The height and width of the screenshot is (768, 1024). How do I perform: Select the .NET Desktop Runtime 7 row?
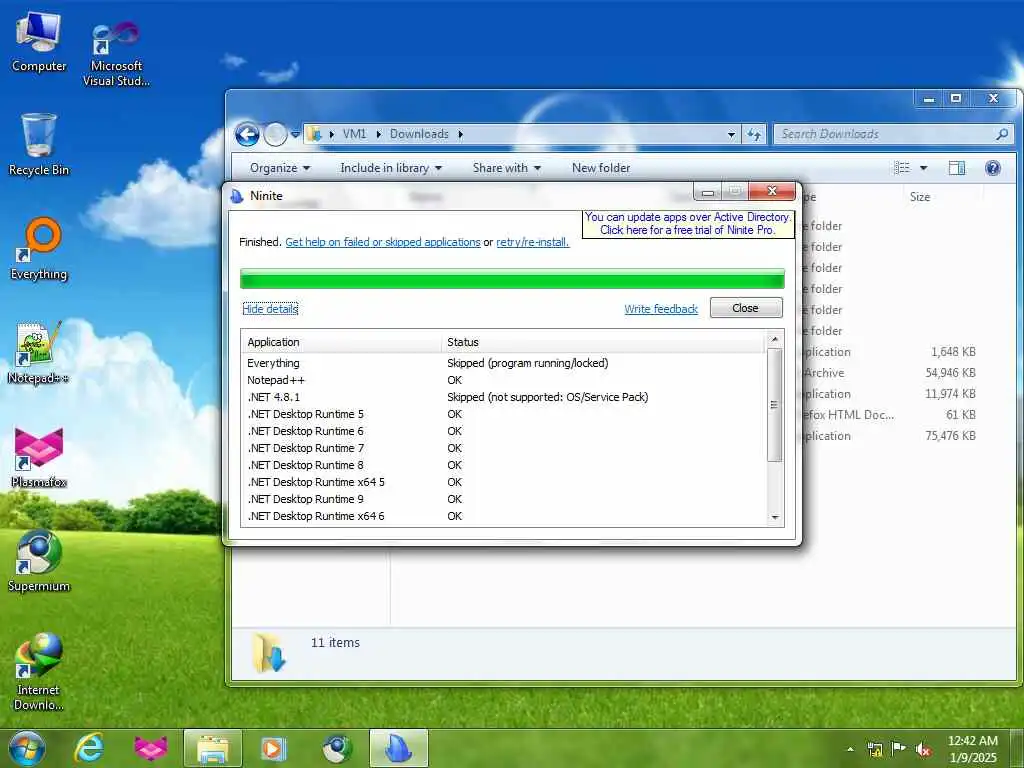[503, 448]
